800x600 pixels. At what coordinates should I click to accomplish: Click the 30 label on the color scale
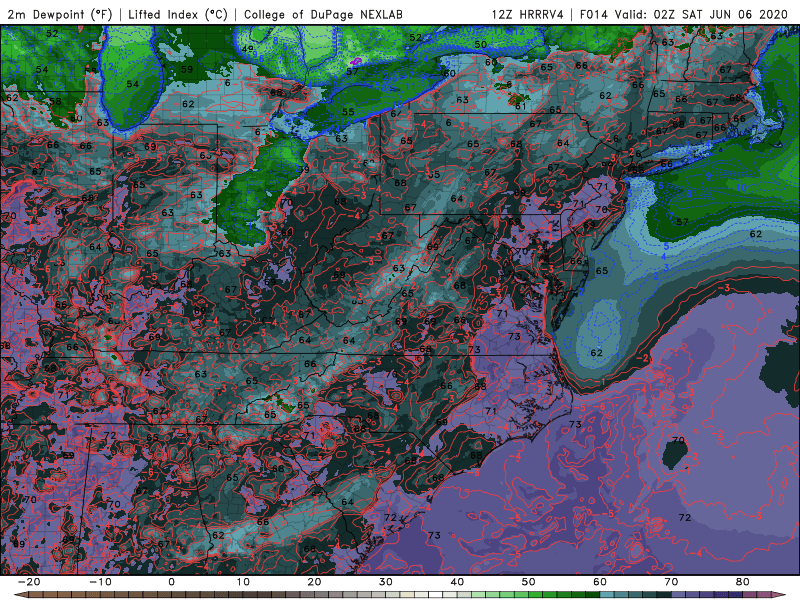pos(386,582)
